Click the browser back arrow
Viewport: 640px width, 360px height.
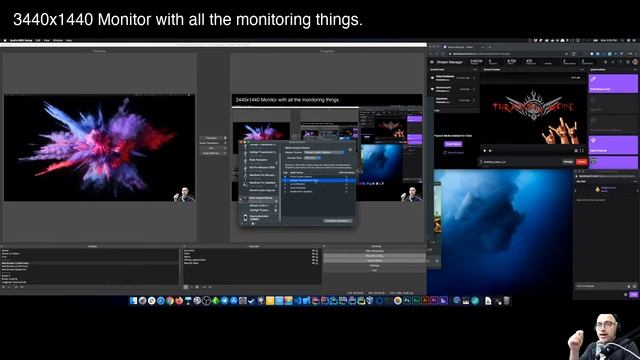coord(431,54)
